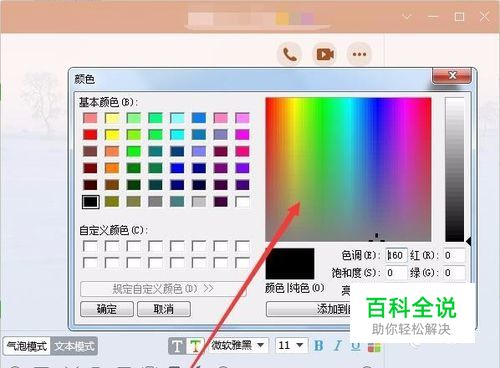Select the bright magenta basic color swatch

(x=242, y=135)
